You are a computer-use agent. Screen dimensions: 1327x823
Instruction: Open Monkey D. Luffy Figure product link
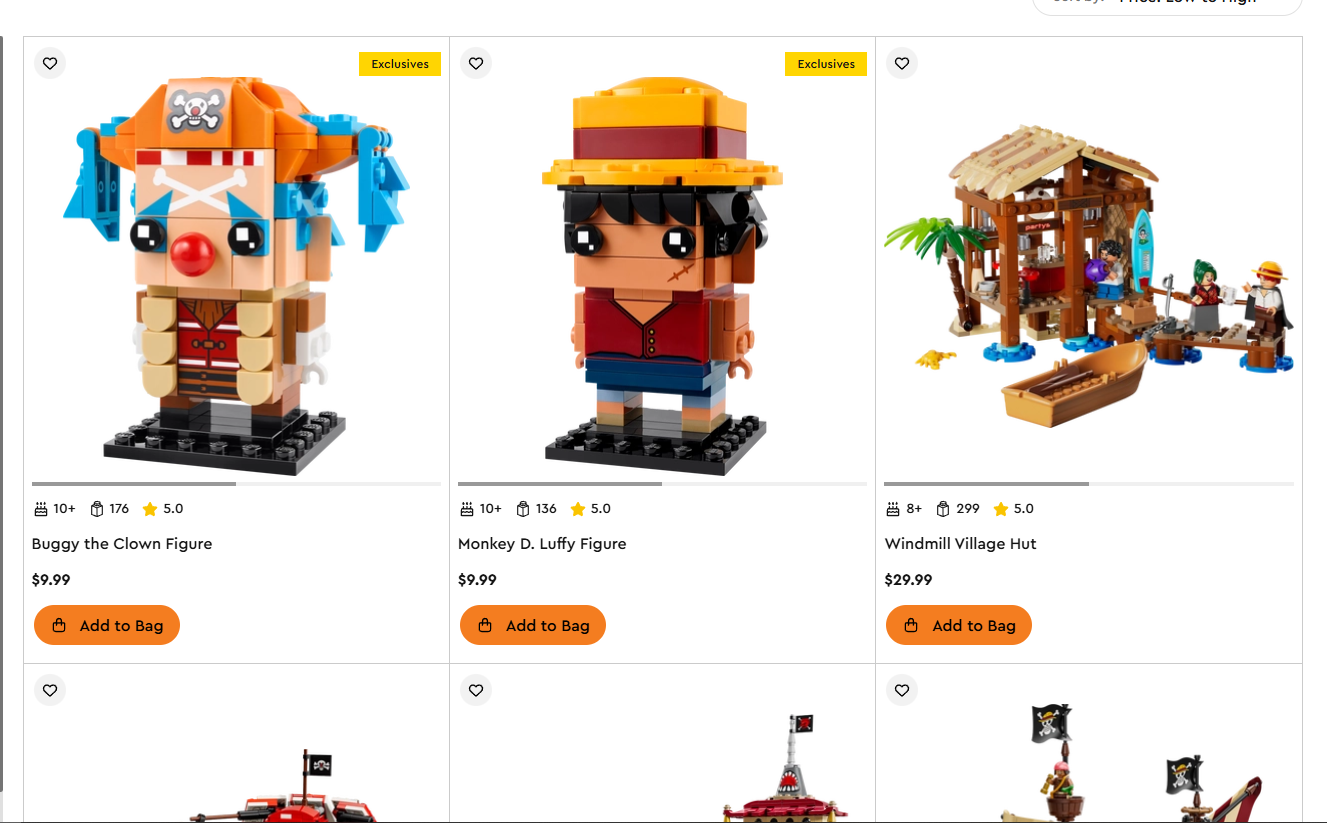[x=542, y=544]
